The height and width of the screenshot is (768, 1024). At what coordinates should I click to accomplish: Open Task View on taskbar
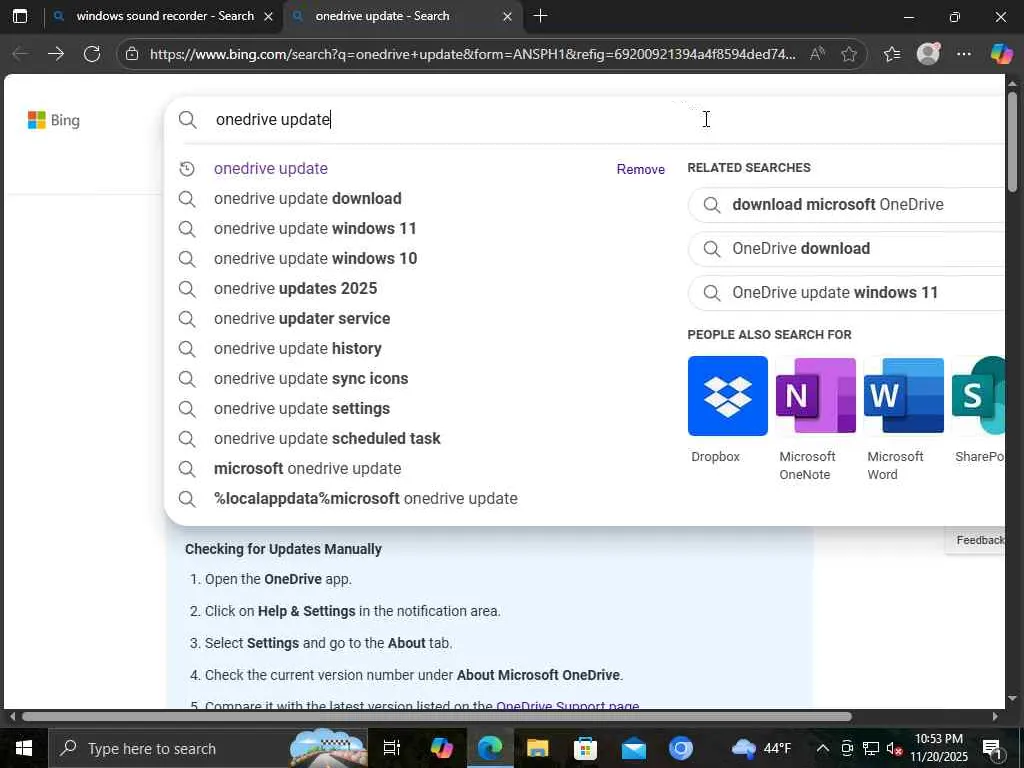tap(391, 748)
